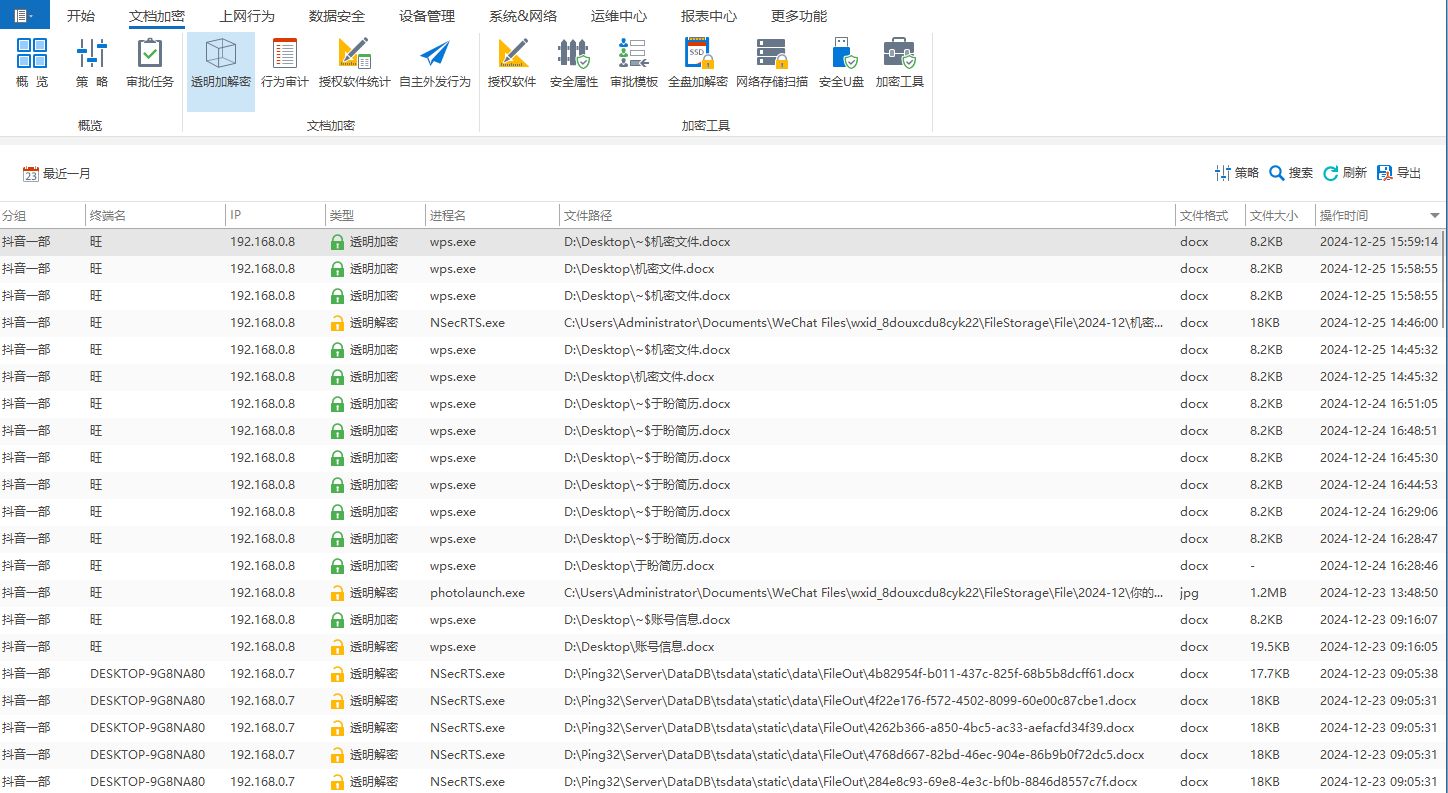This screenshot has width=1448, height=793.
Task: Click the 刷新 refresh button
Action: [x=1344, y=173]
